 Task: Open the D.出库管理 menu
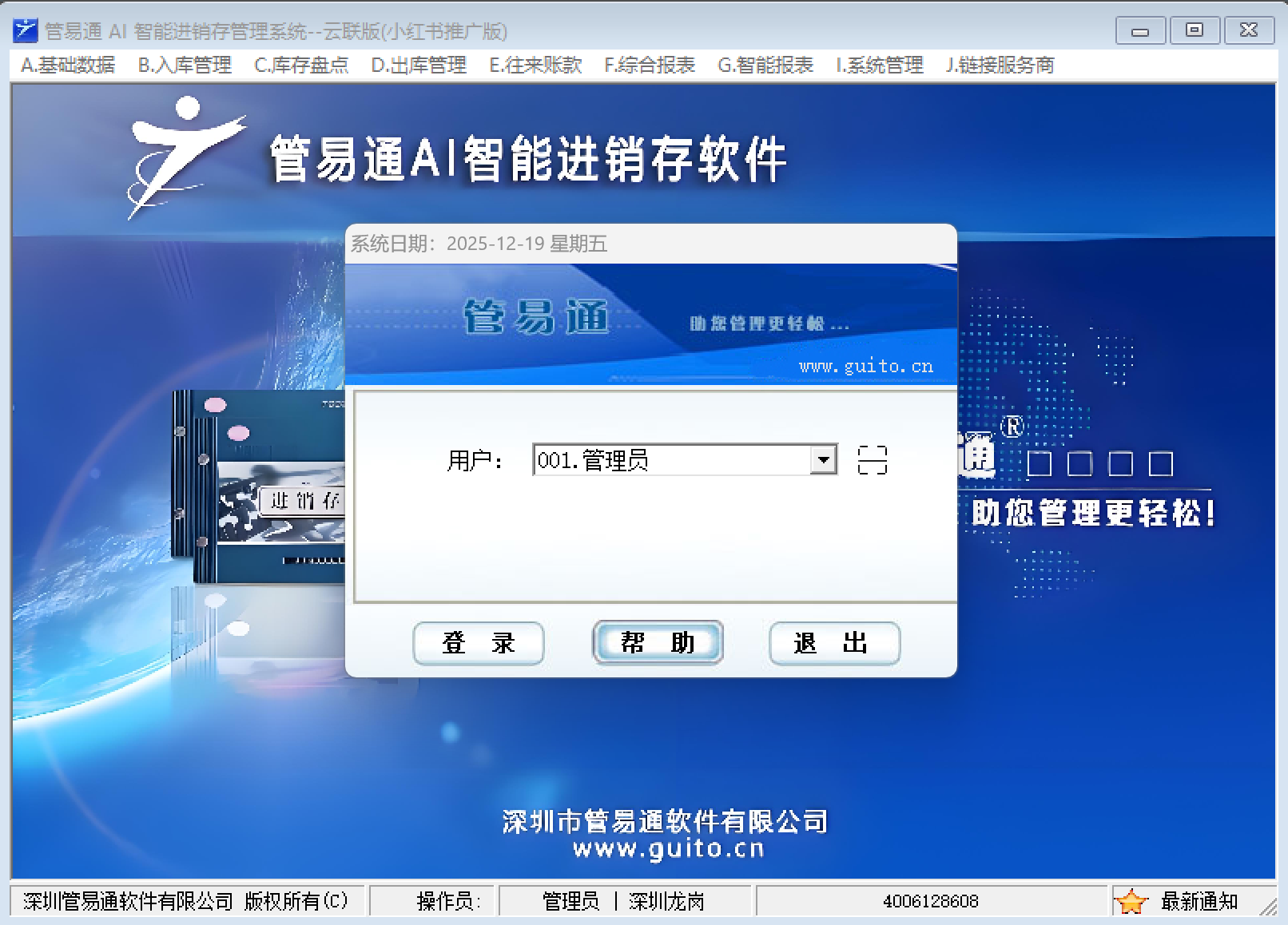(419, 66)
